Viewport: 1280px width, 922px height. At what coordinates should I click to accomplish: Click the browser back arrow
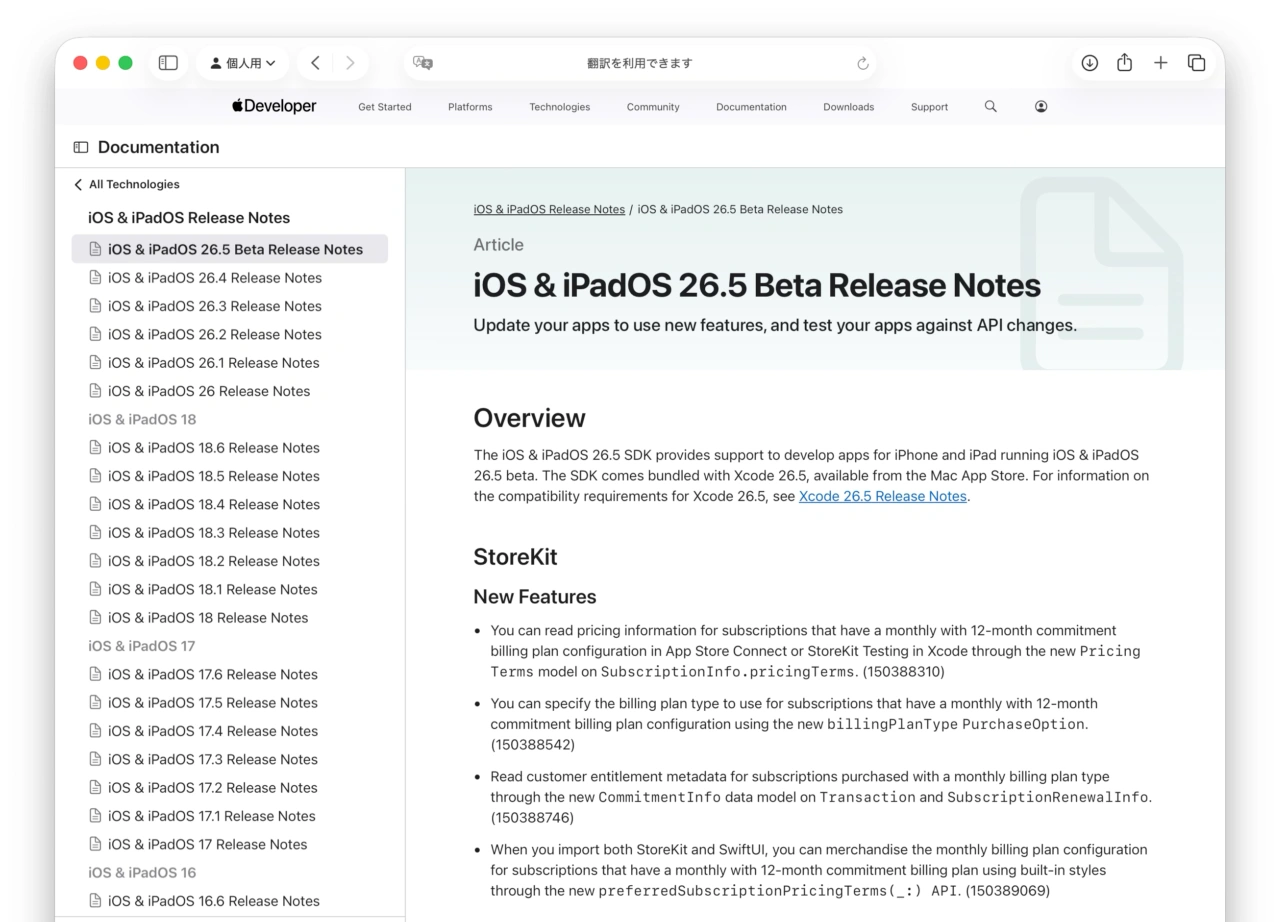(x=315, y=63)
